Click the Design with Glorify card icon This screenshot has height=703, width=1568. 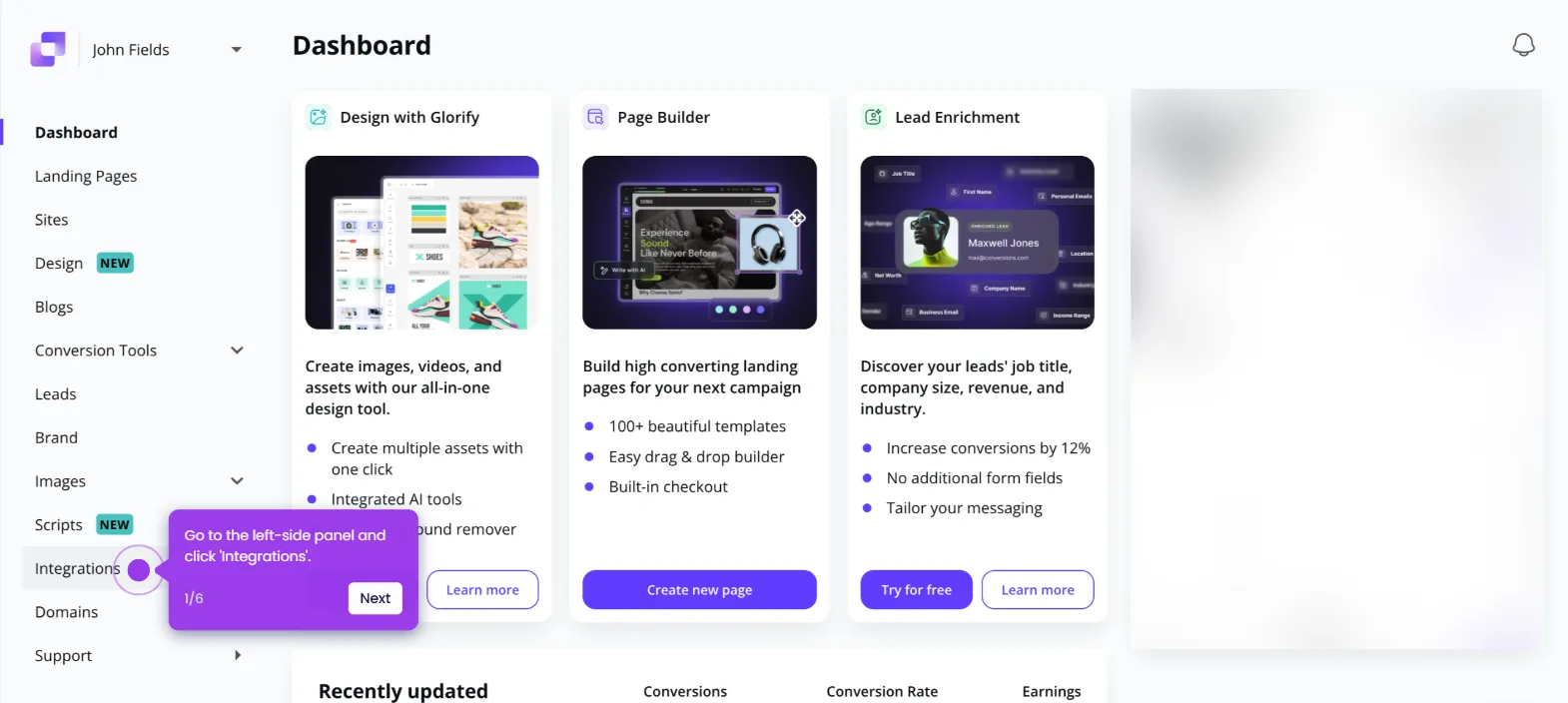[x=319, y=117]
